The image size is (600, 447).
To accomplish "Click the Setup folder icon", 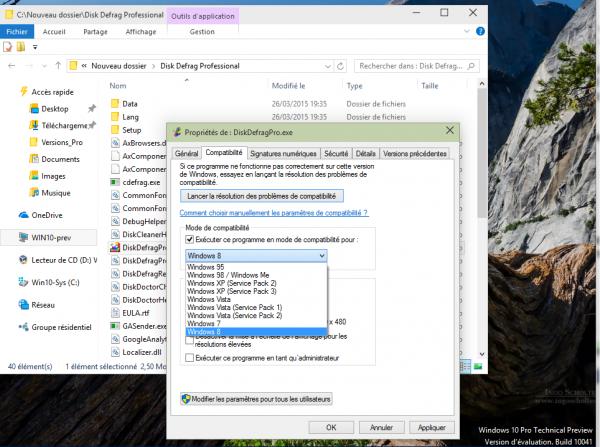I will (115, 130).
